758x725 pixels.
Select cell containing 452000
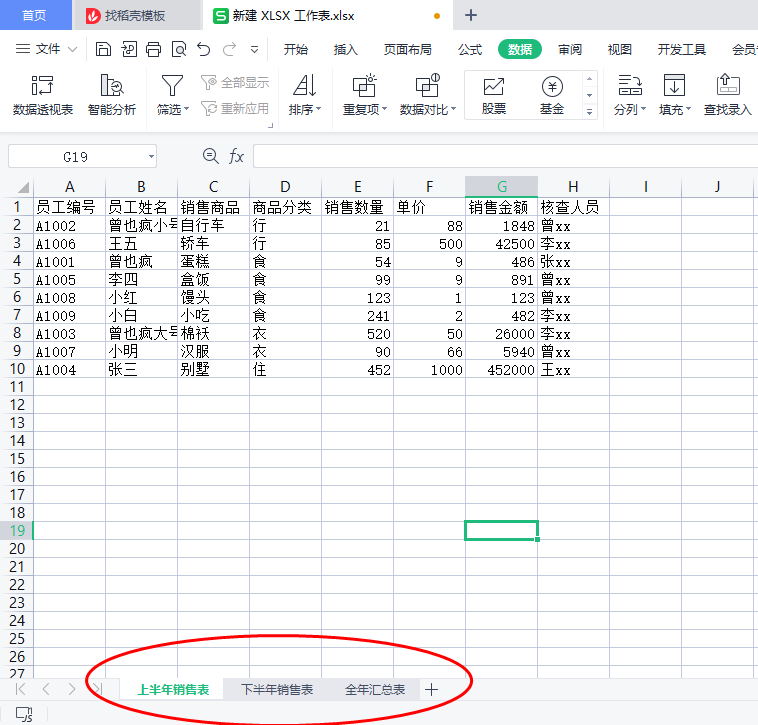click(x=501, y=370)
